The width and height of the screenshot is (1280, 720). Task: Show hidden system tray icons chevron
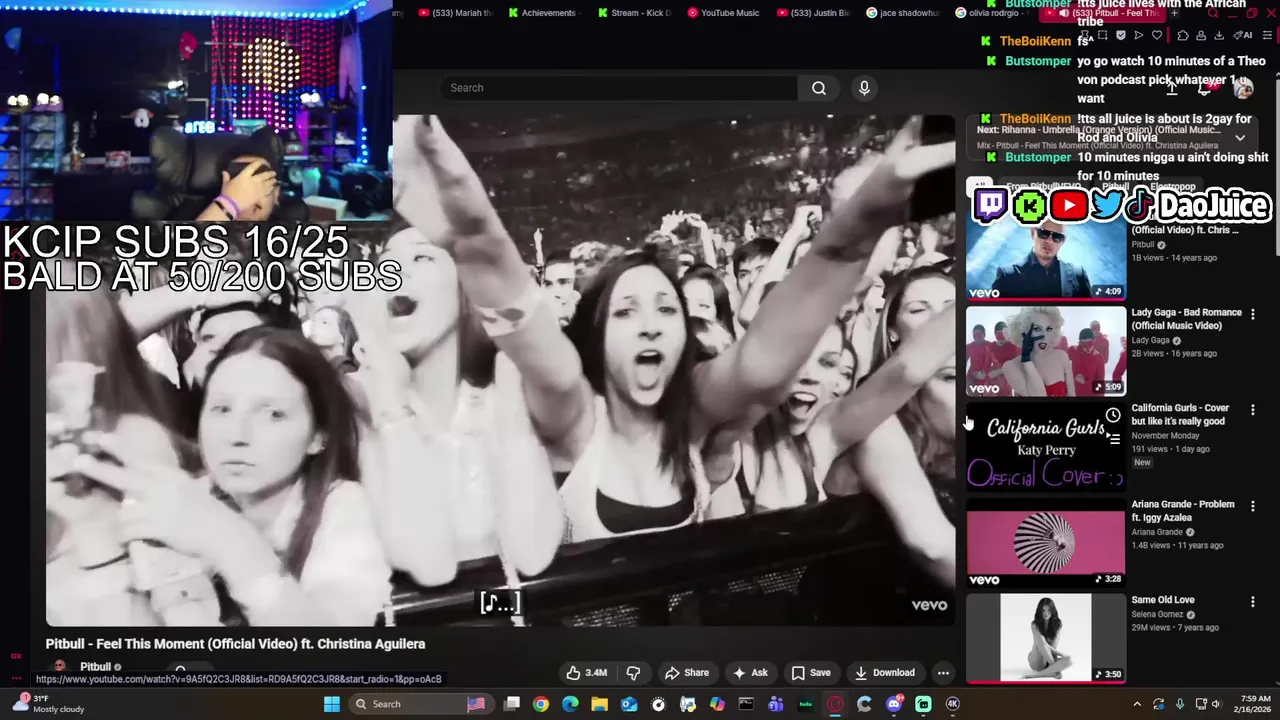1136,704
